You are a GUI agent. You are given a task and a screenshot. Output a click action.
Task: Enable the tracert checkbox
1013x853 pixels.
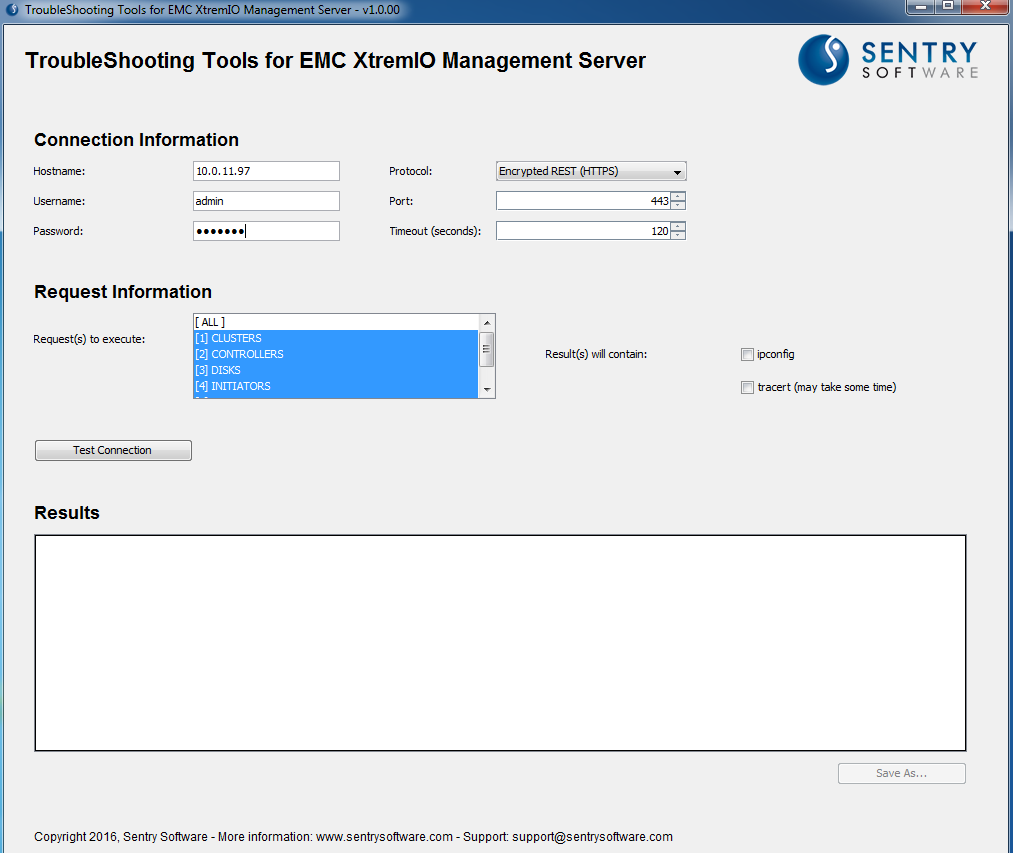point(747,388)
